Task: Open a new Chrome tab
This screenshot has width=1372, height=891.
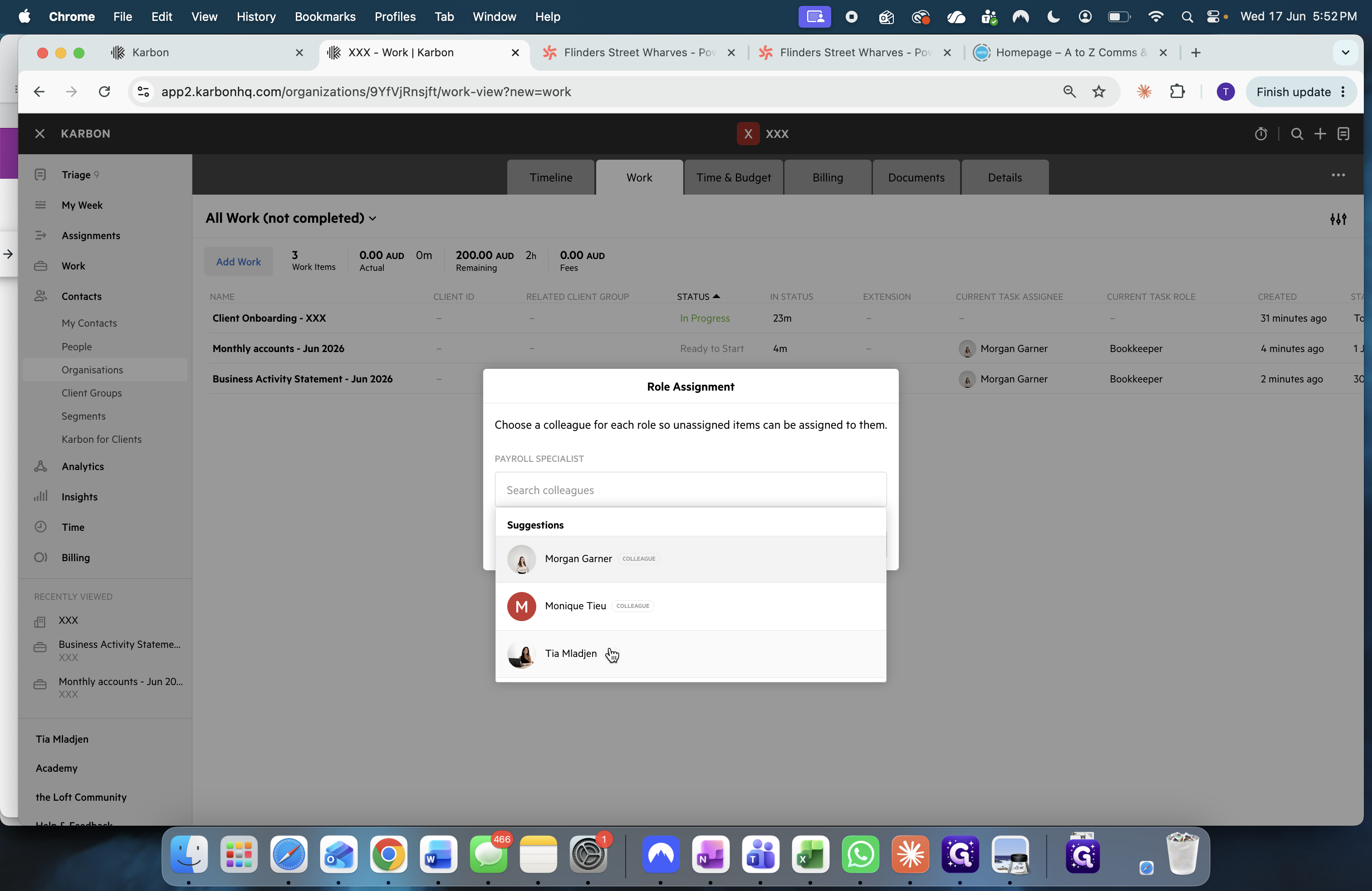Action: (1196, 53)
